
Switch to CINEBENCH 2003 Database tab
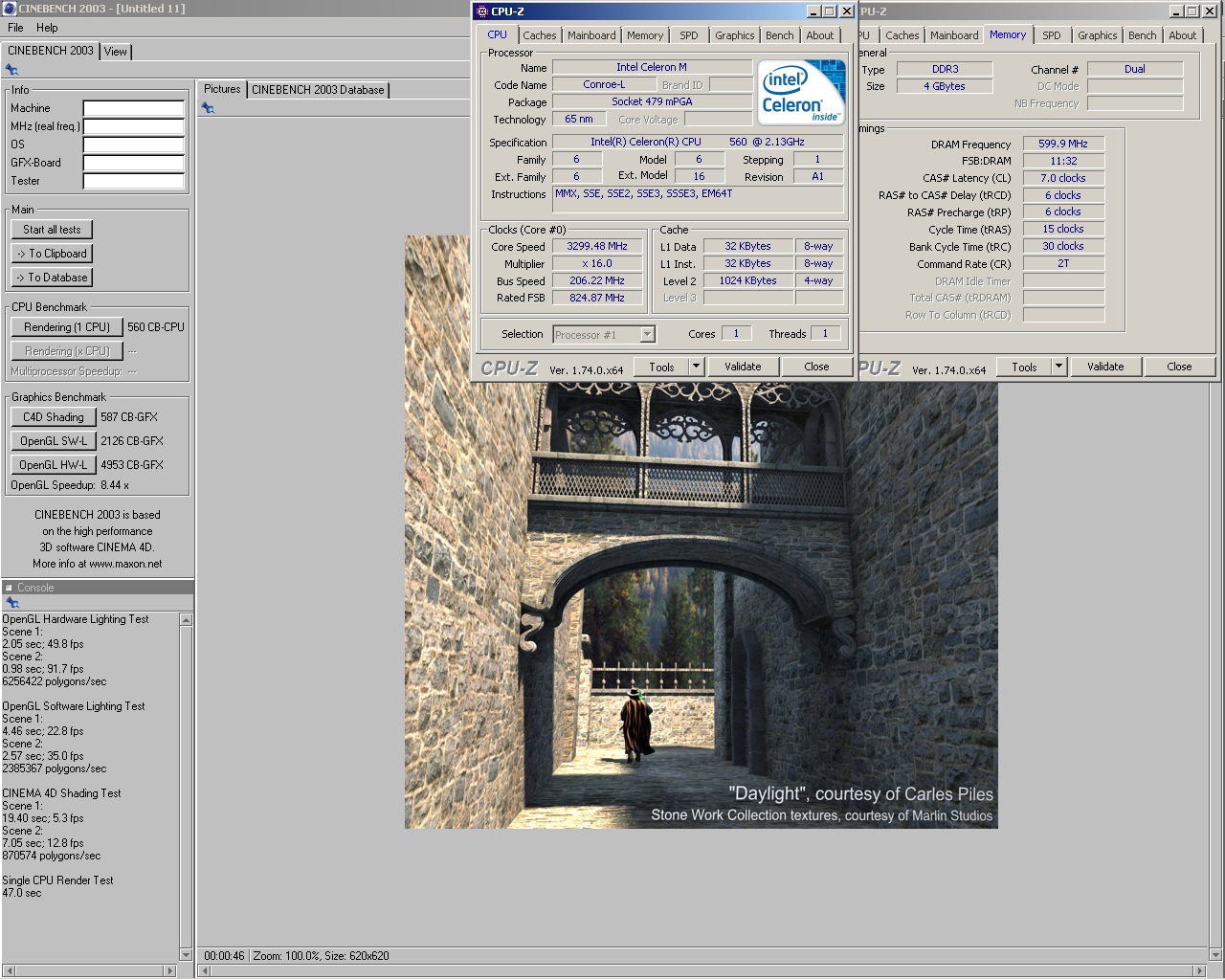click(318, 90)
